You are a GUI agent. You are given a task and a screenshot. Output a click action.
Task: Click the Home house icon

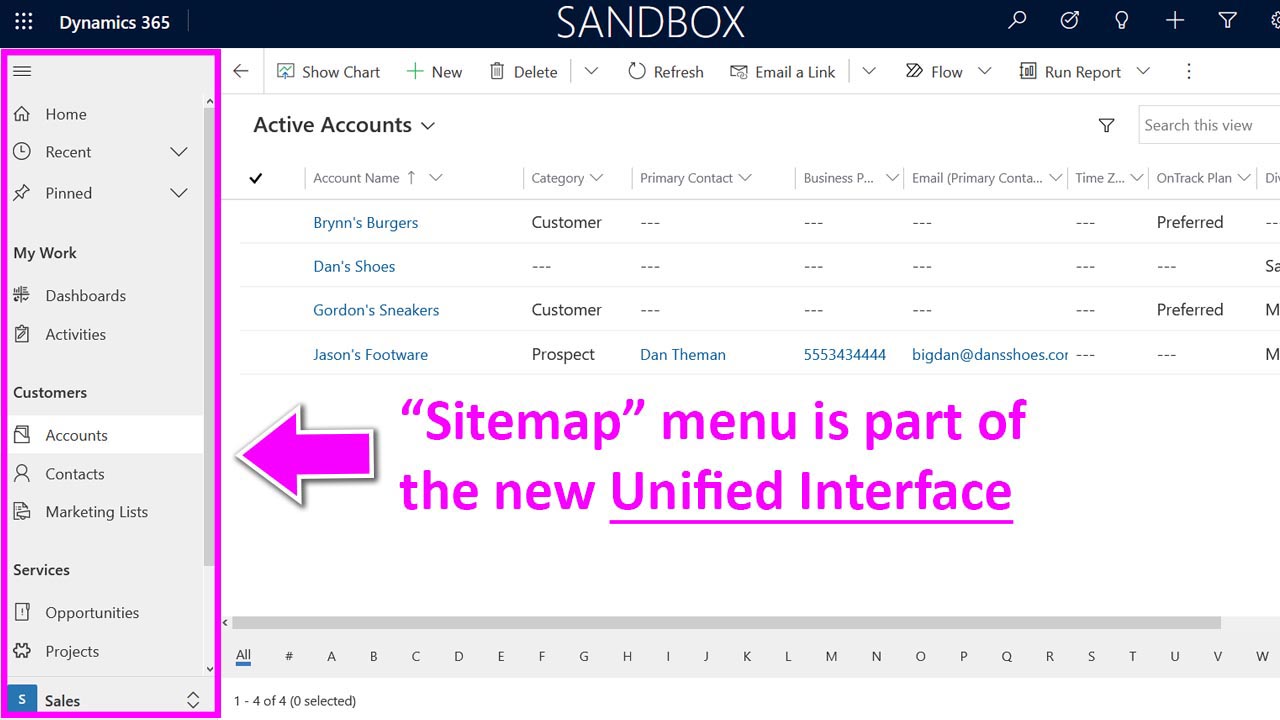tap(22, 114)
